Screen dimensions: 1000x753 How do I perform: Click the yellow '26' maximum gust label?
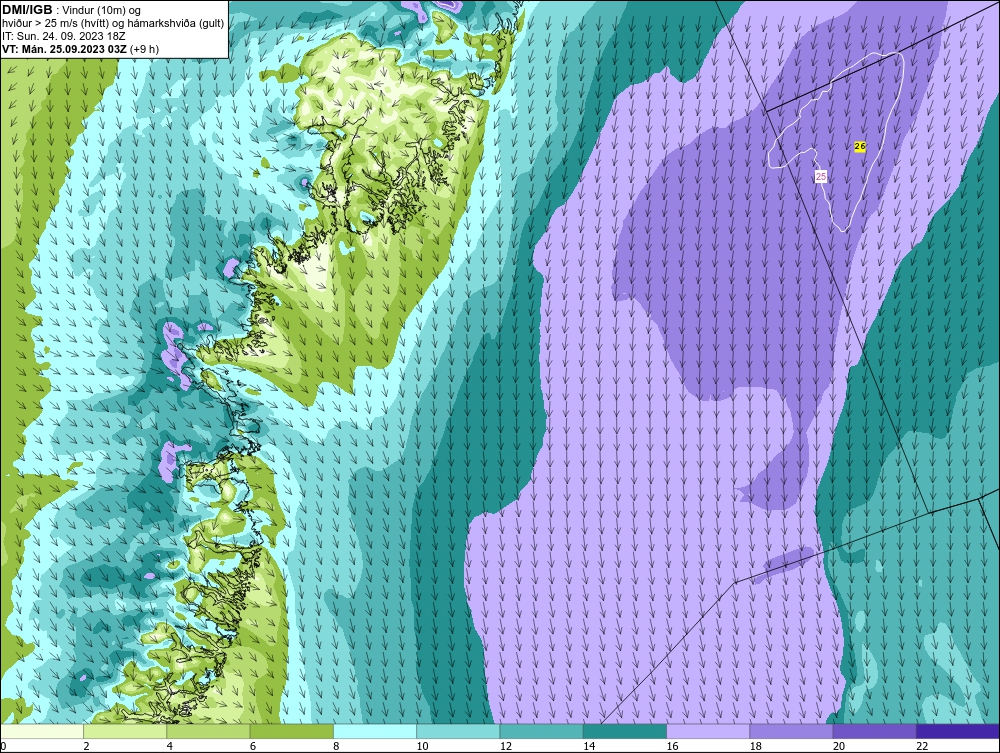[860, 147]
